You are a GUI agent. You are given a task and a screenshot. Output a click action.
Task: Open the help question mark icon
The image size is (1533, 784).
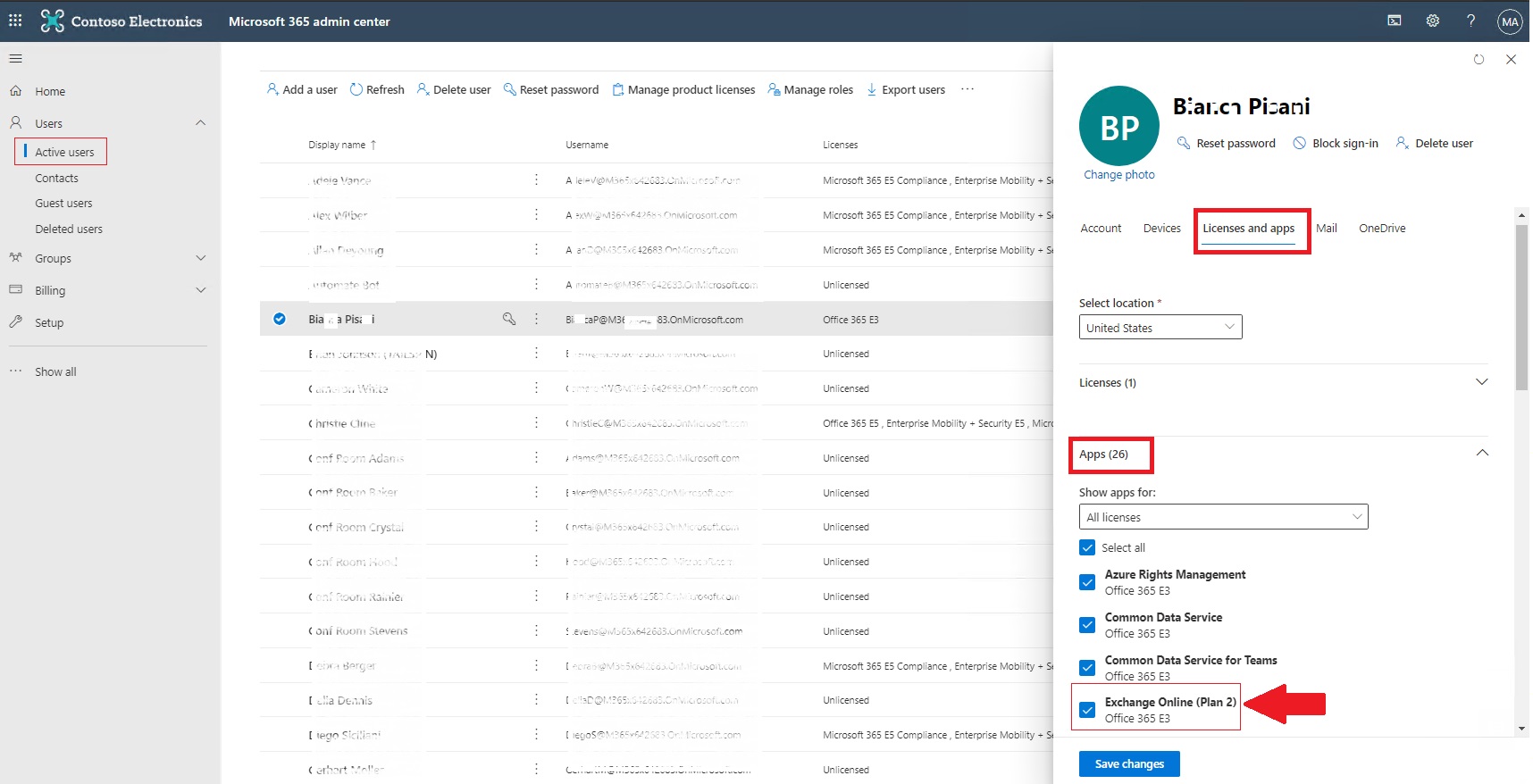point(1470,21)
